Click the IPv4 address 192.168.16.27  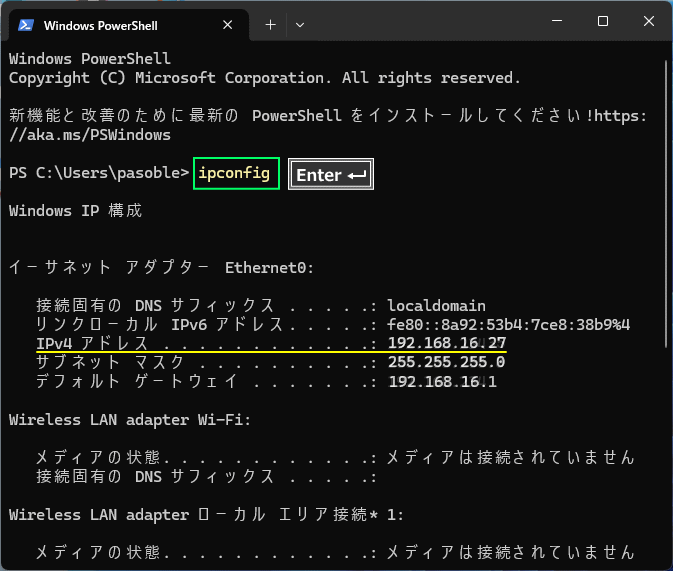coord(447,343)
